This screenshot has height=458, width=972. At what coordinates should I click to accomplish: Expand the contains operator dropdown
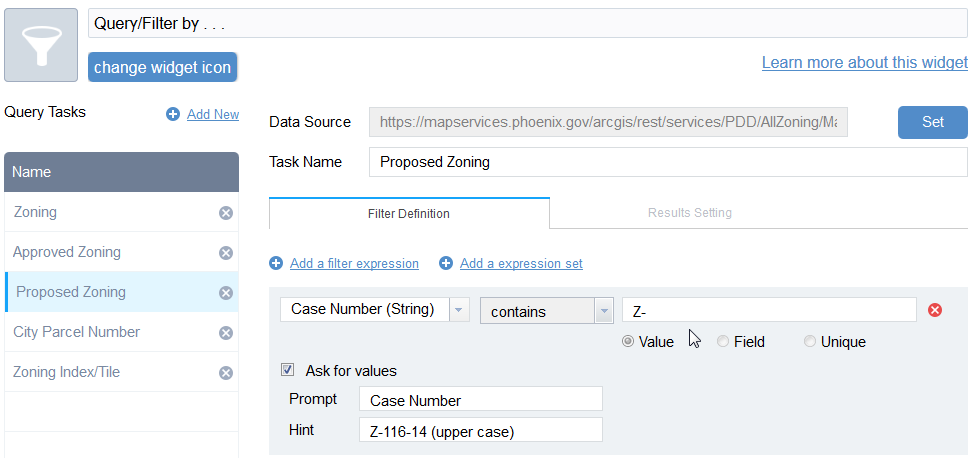coord(604,311)
